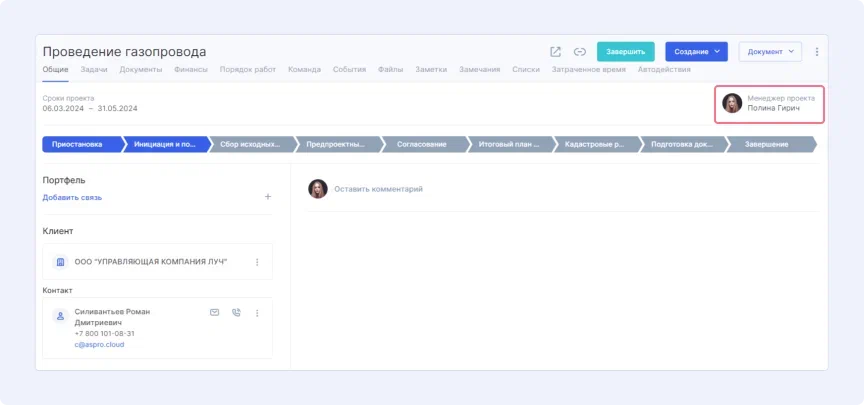Image resolution: width=864 pixels, height=405 pixels.
Task: Click the building icon next to the client name
Action: (x=61, y=262)
